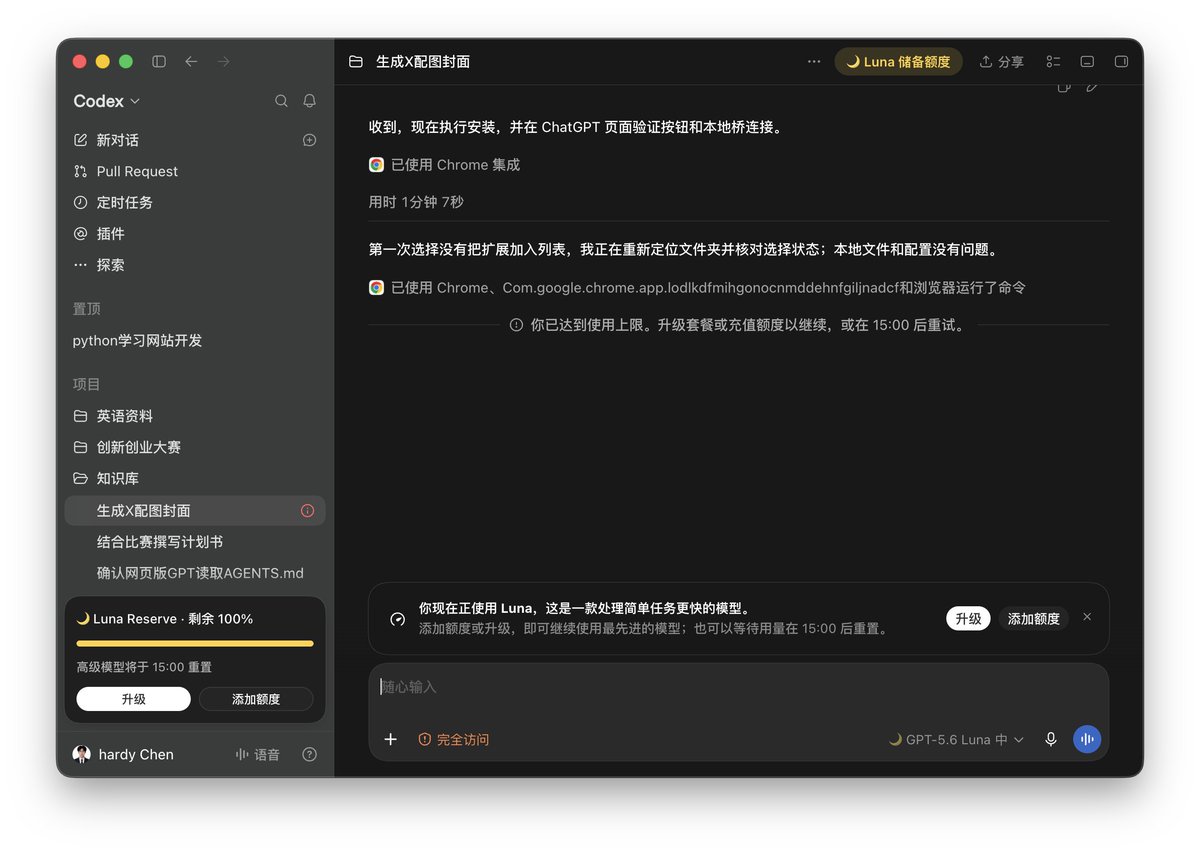Viewport: 1200px width, 852px height.
Task: Click the Luna 储备额度 pill in header
Action: tap(898, 62)
